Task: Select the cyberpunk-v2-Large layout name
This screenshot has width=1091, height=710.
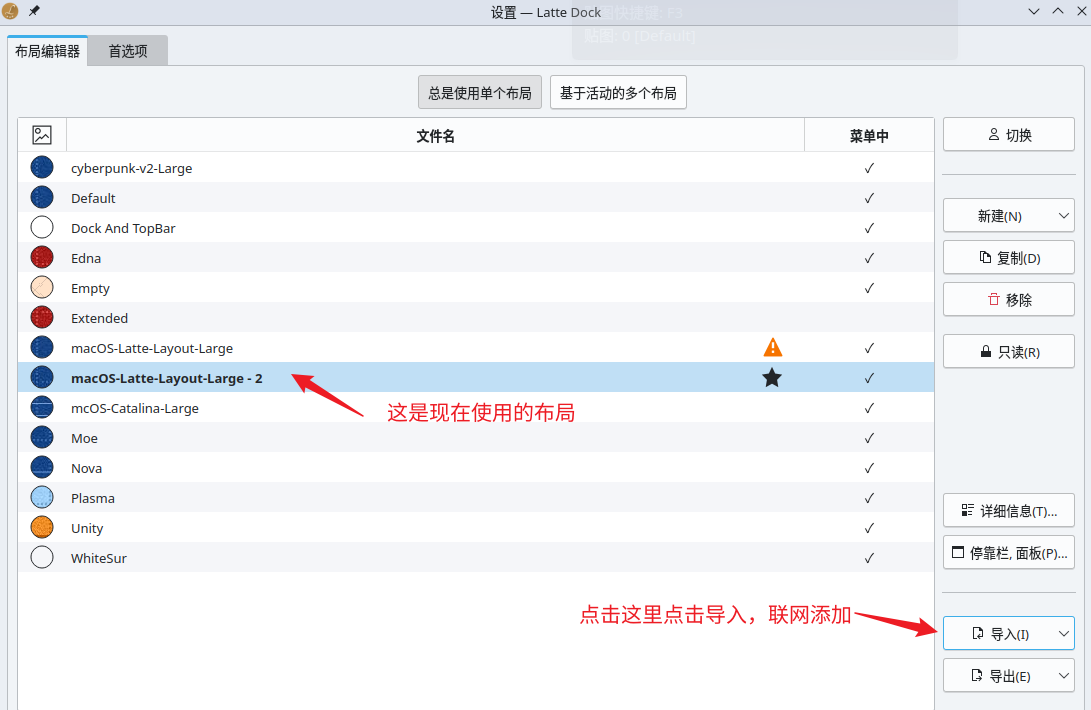Action: 132,168
